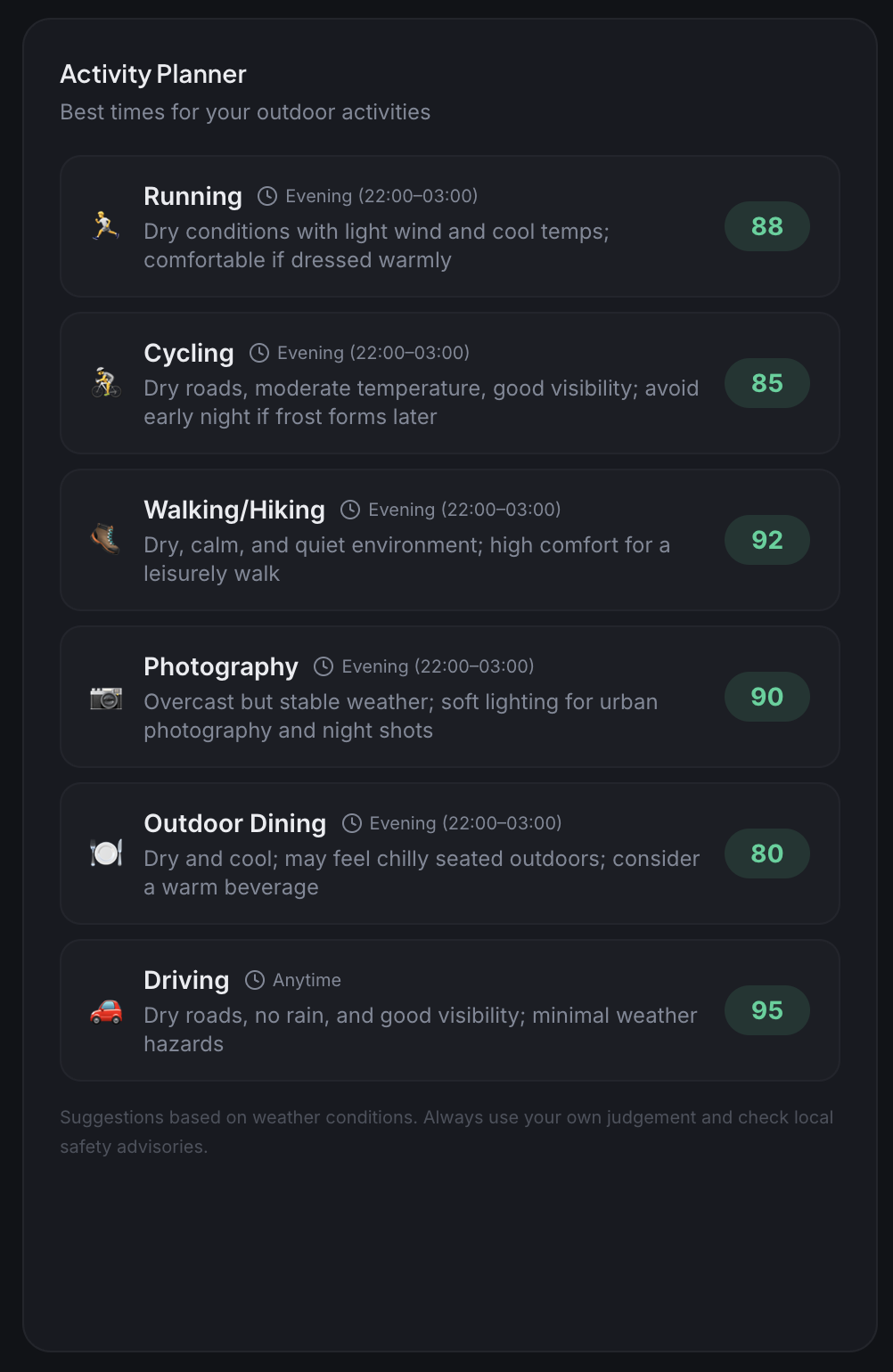893x1372 pixels.
Task: Click the clock icon beside Driving's Anytime label
Action: pyautogui.click(x=255, y=980)
